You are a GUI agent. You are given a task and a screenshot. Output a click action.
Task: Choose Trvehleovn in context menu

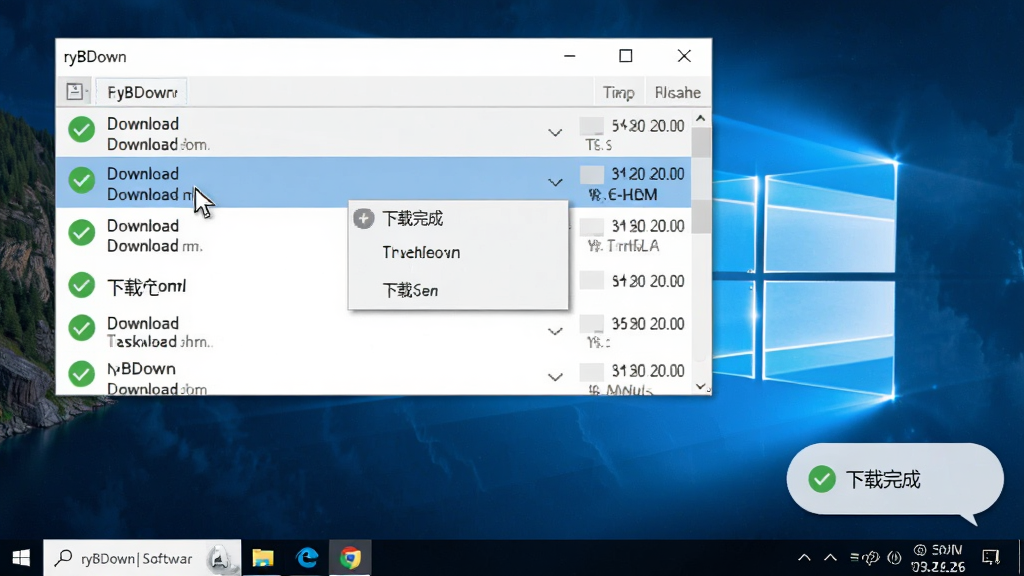[x=458, y=253]
